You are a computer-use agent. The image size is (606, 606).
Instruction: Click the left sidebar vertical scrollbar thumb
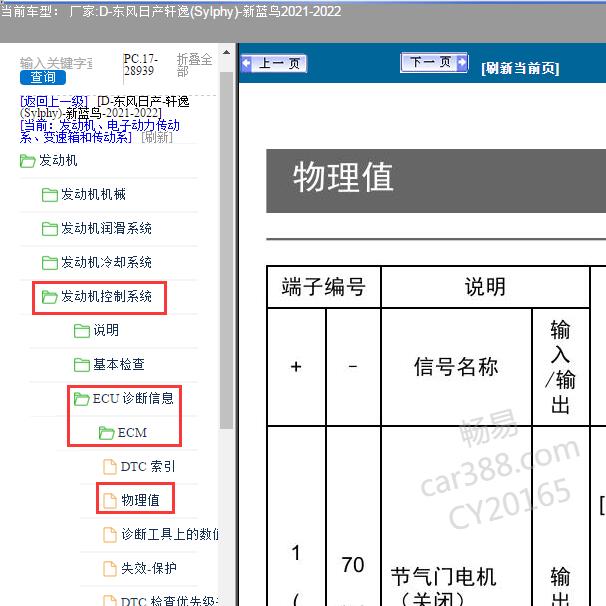(x=226, y=250)
